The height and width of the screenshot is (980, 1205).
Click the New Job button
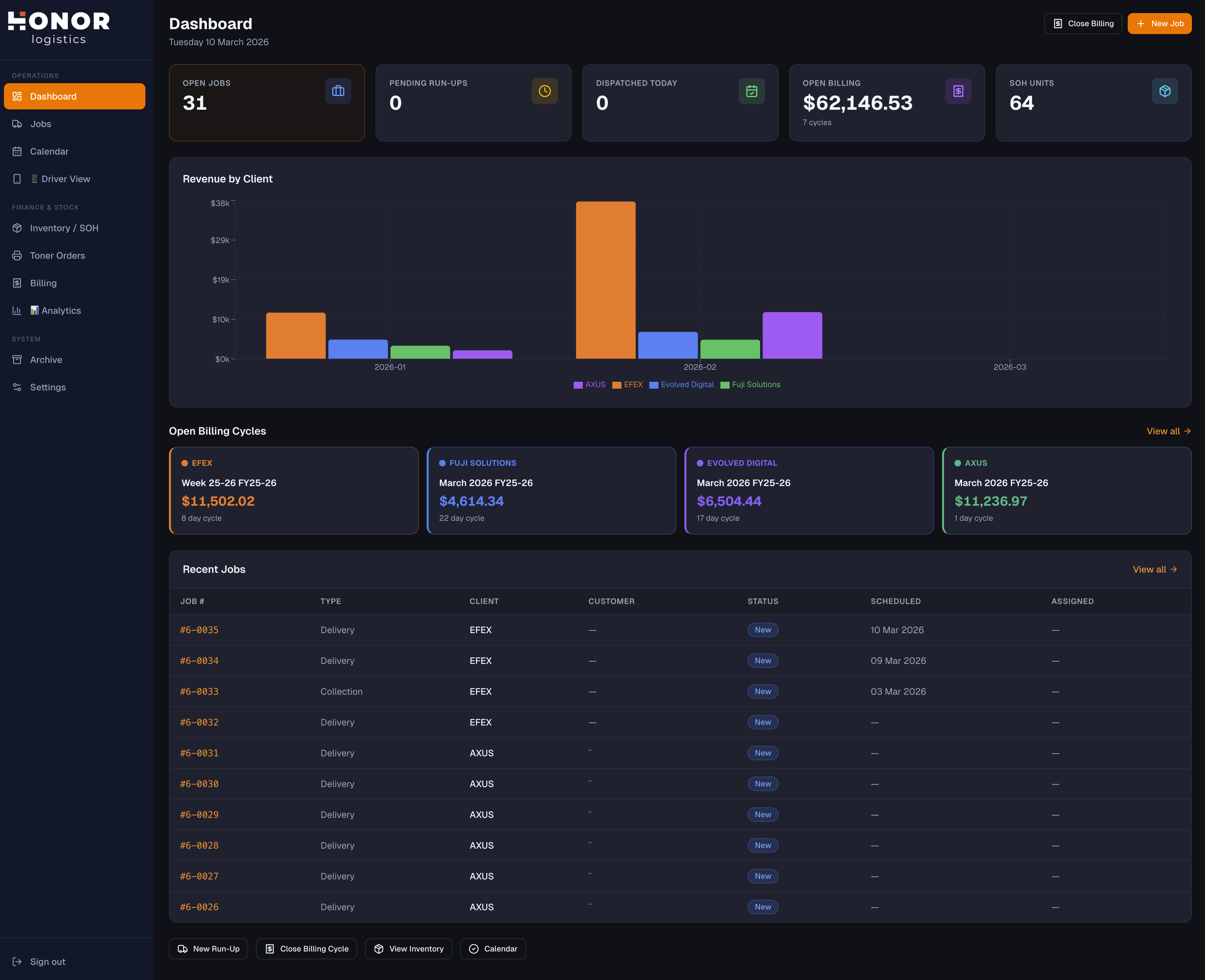point(1159,23)
